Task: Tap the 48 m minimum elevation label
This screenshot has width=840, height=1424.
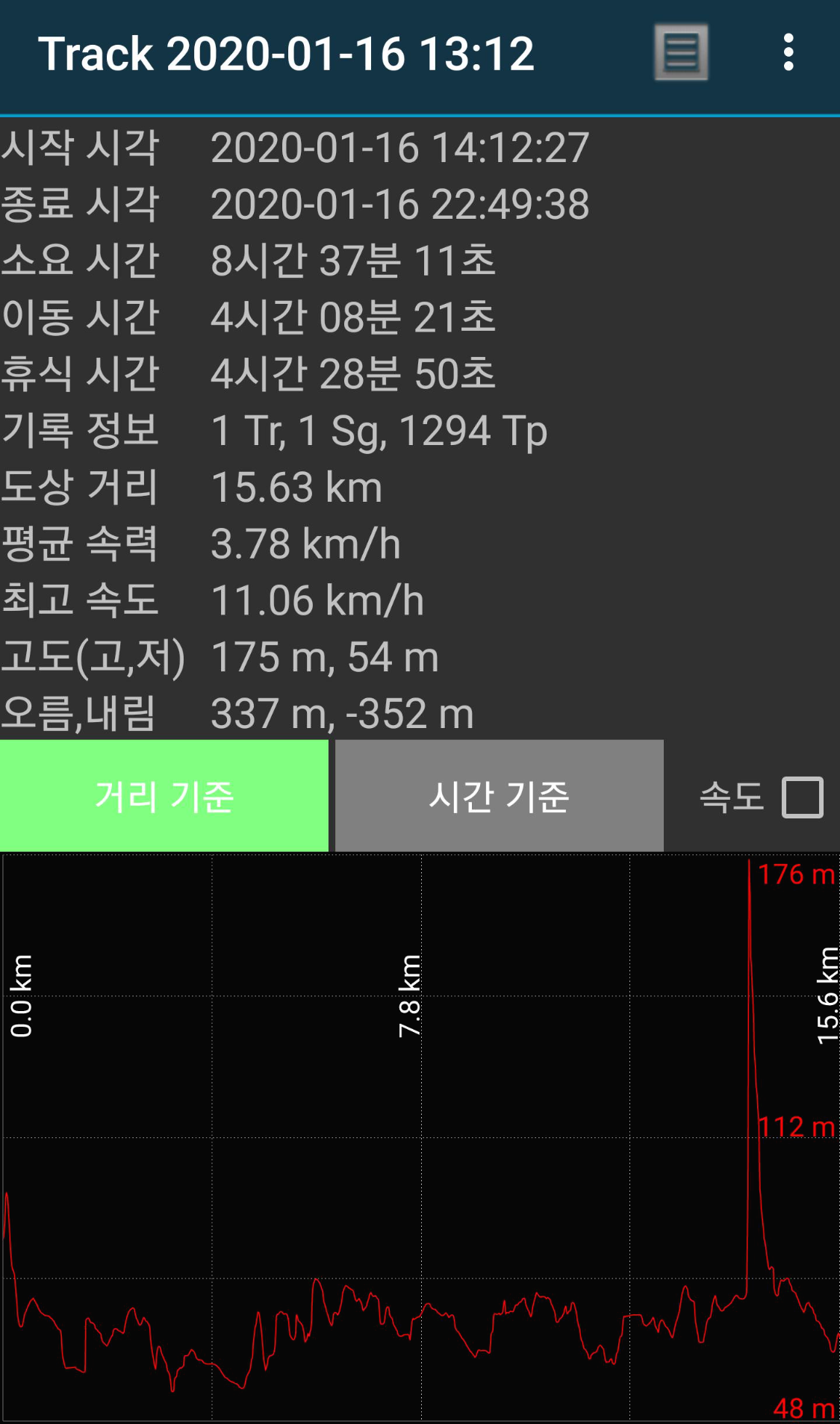Action: tap(804, 1408)
